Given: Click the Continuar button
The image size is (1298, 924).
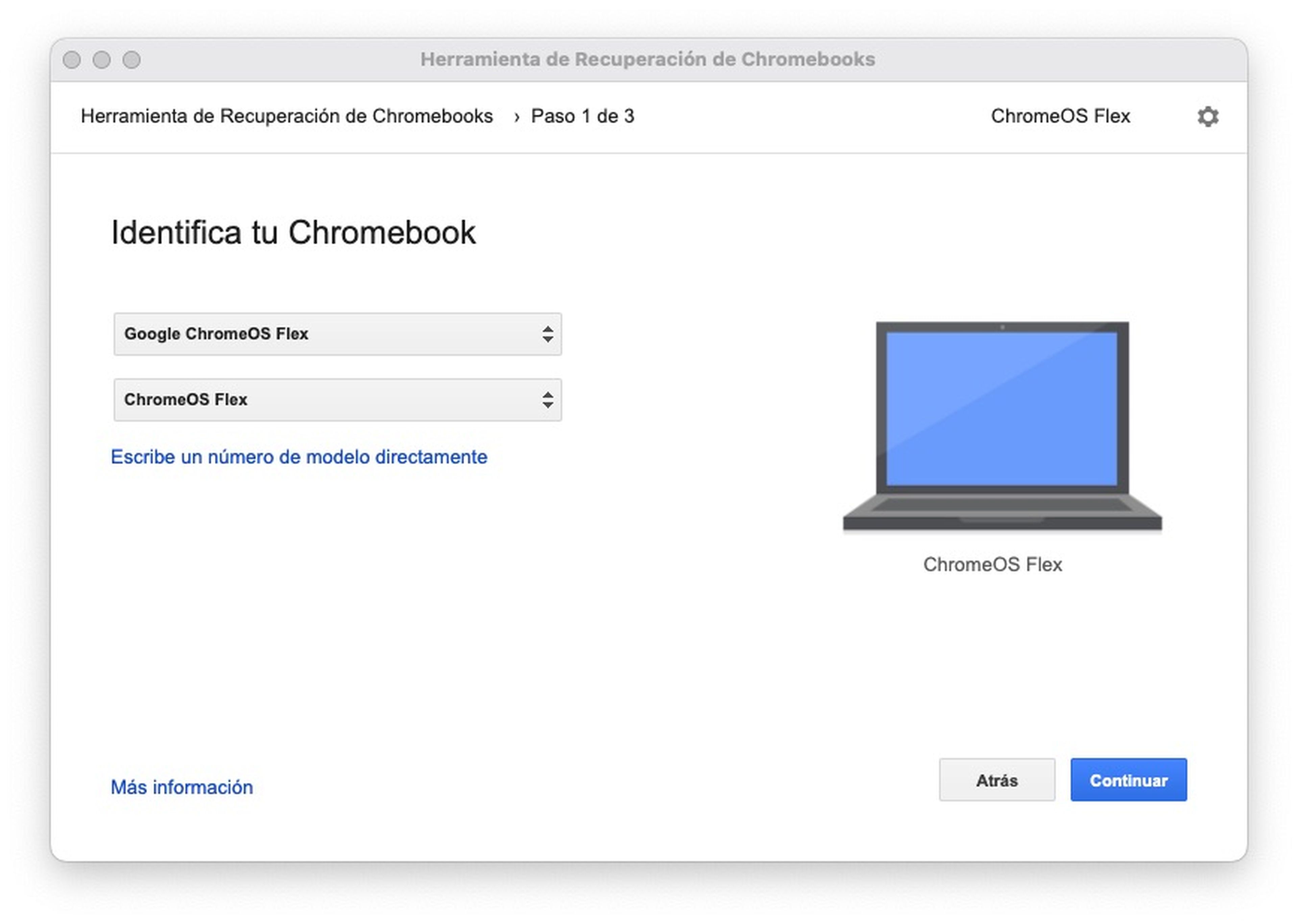Looking at the screenshot, I should click(x=1128, y=780).
